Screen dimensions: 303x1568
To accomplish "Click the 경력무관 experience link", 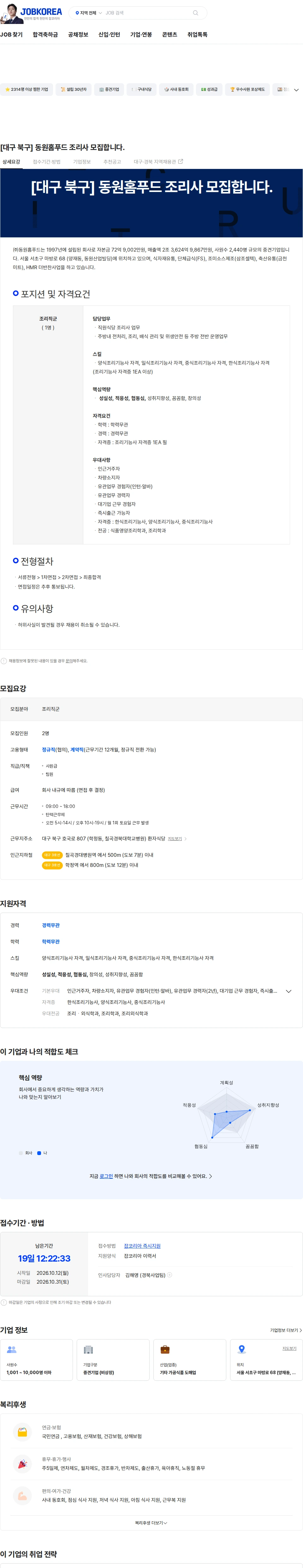I will tap(50, 925).
